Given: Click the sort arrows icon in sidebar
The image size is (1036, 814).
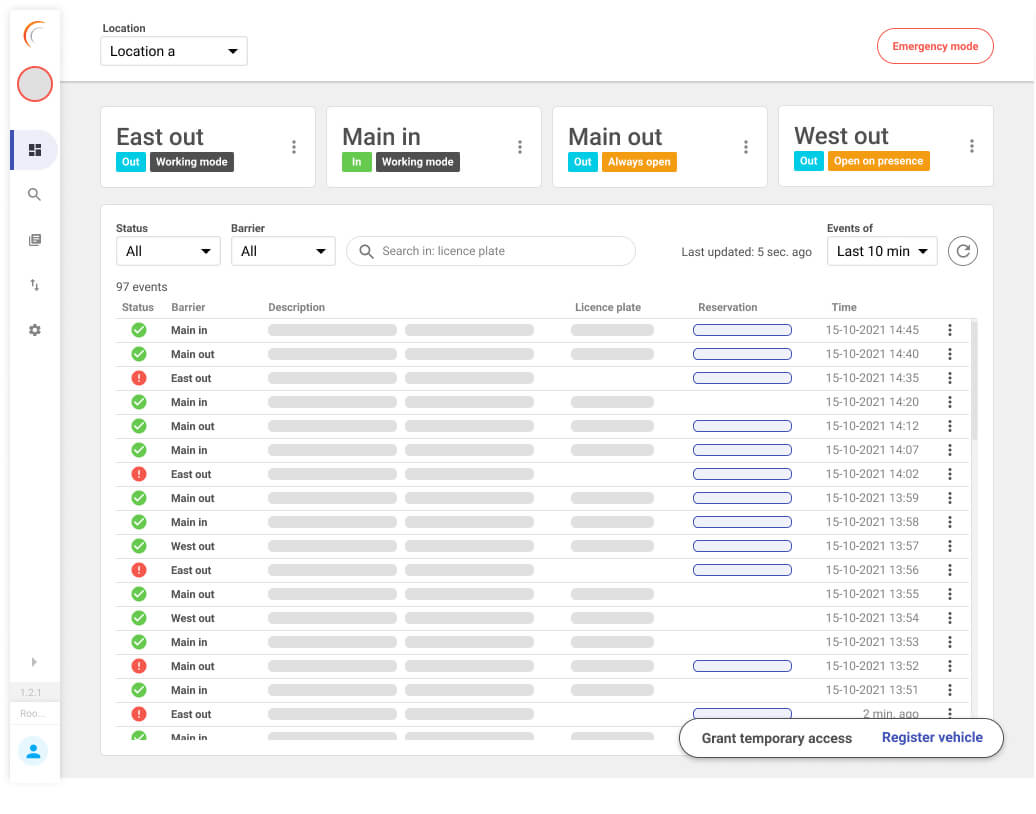Looking at the screenshot, I should point(34,284).
